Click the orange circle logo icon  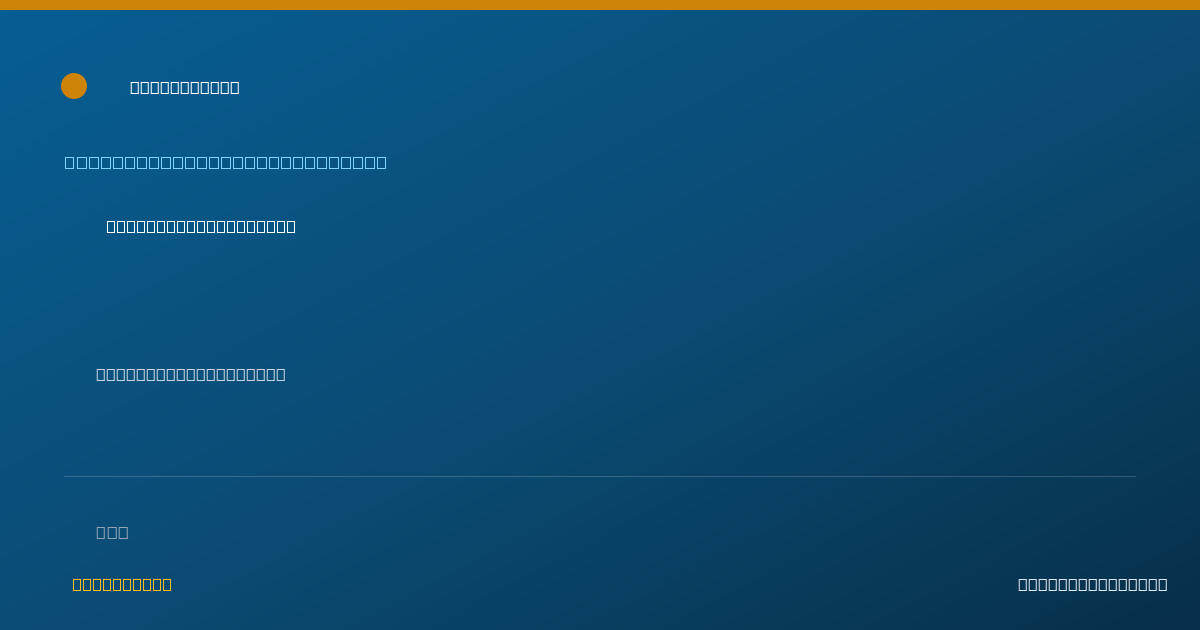[x=74, y=86]
